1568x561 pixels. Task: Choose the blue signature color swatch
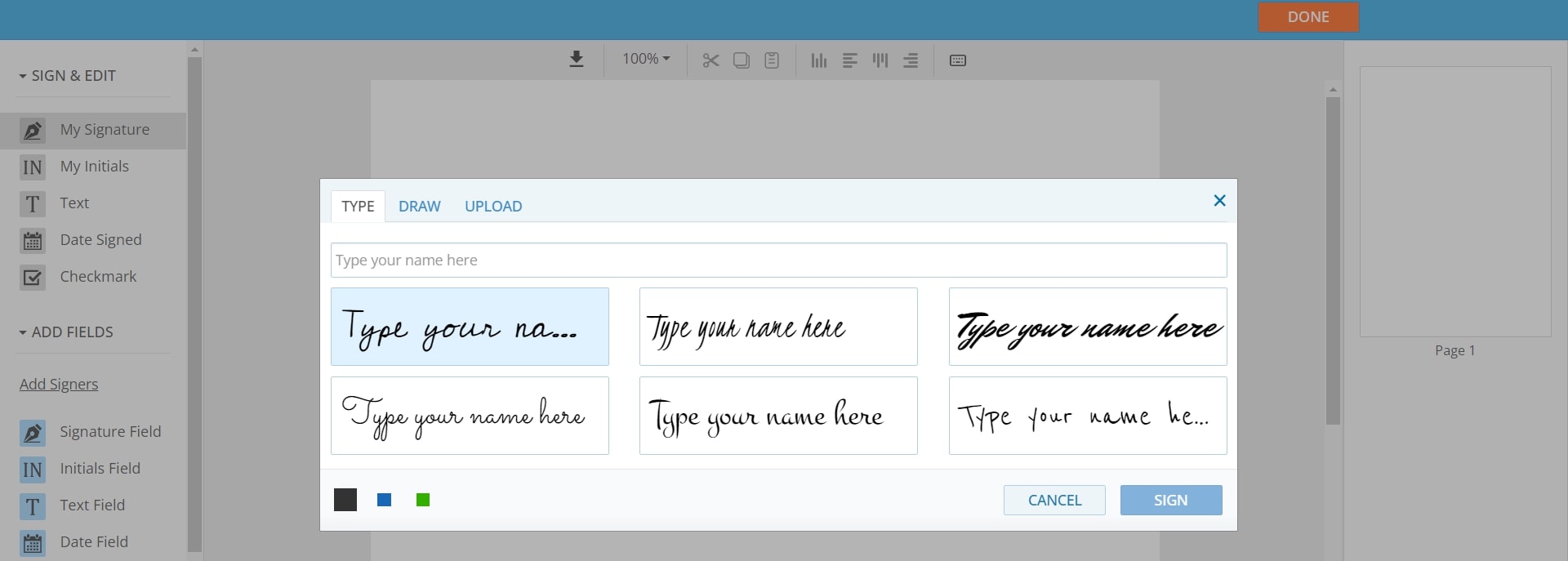tap(385, 500)
